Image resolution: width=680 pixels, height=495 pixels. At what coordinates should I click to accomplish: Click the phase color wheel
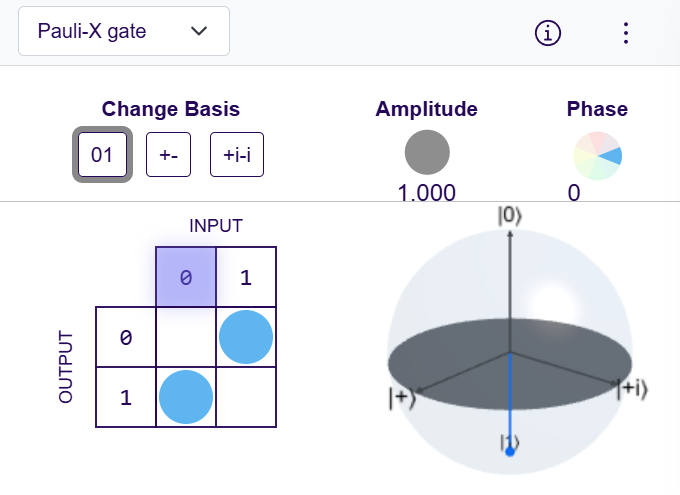click(597, 155)
